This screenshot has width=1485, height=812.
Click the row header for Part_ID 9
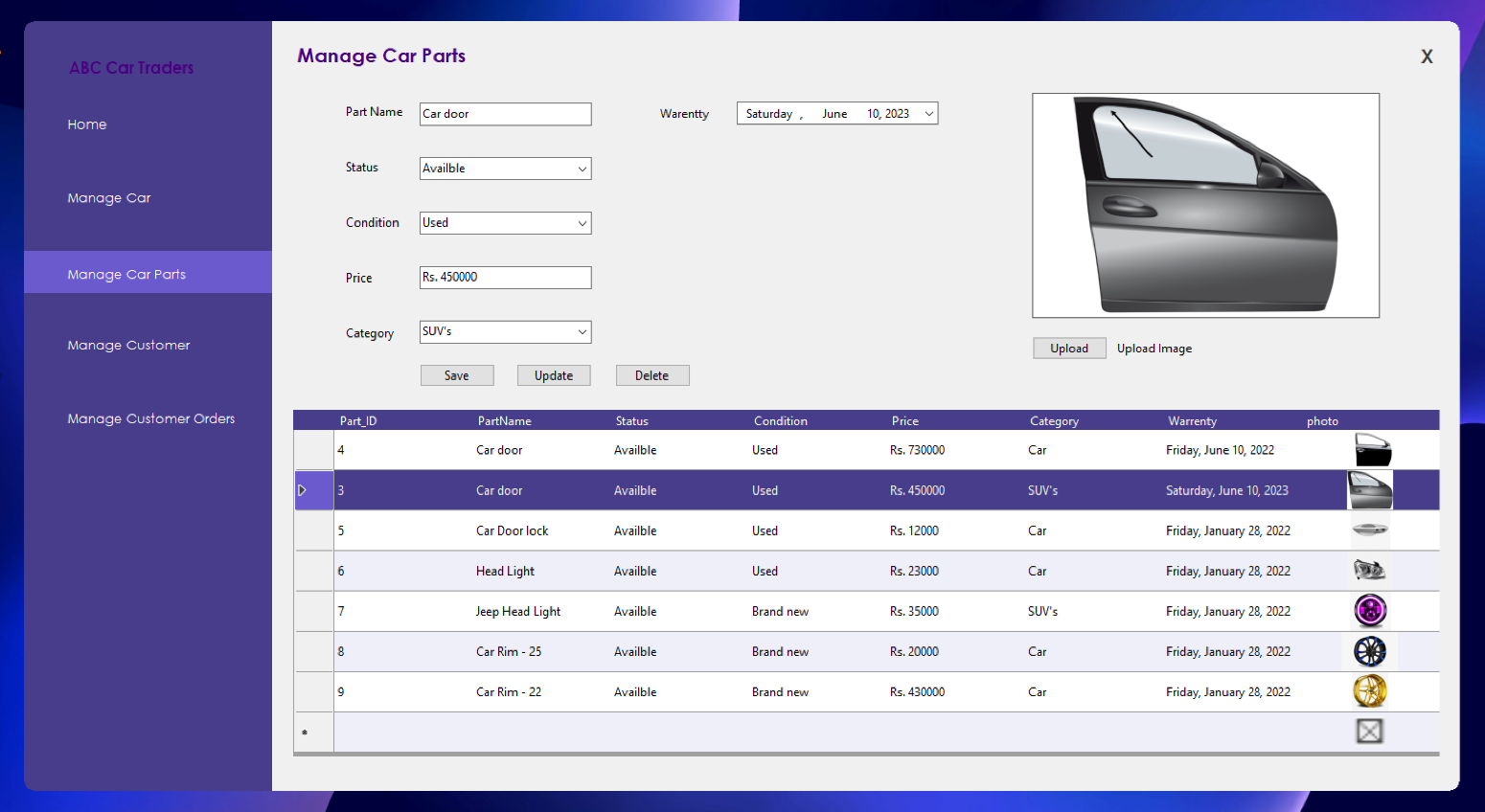[x=313, y=691]
